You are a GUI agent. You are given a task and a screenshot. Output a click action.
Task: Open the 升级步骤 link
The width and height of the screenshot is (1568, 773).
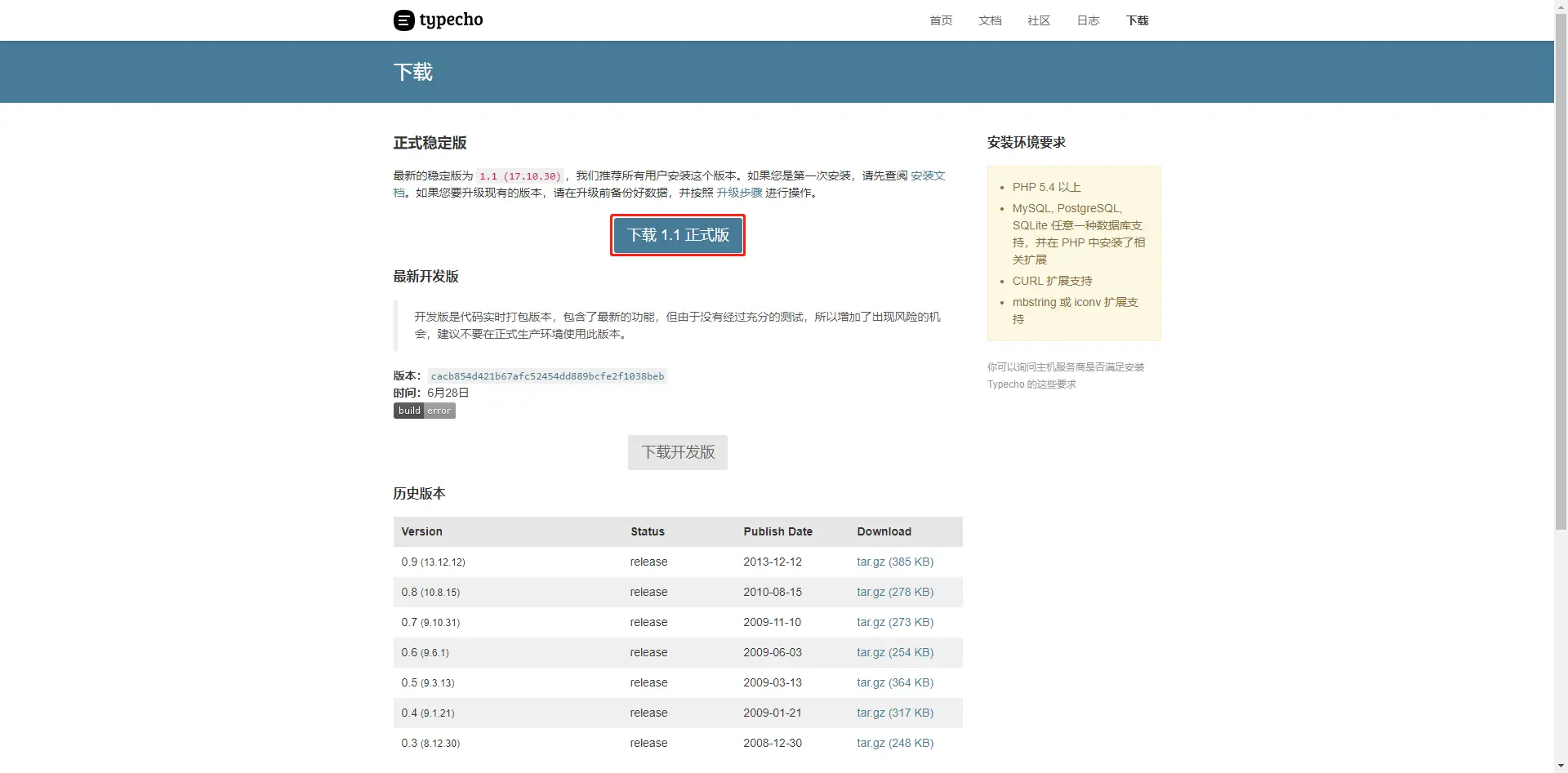pyautogui.click(x=739, y=193)
